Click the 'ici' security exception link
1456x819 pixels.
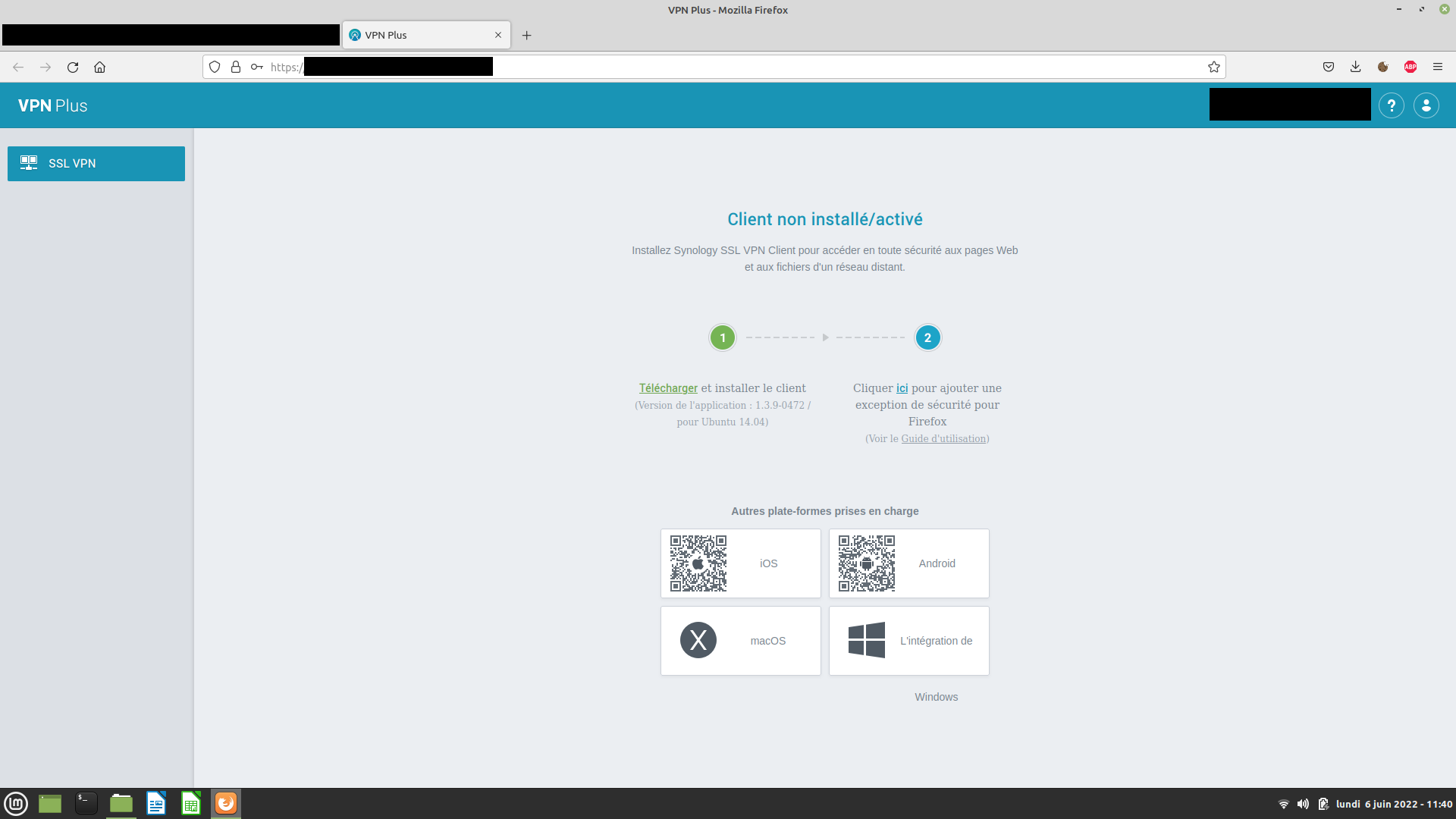pyautogui.click(x=902, y=388)
